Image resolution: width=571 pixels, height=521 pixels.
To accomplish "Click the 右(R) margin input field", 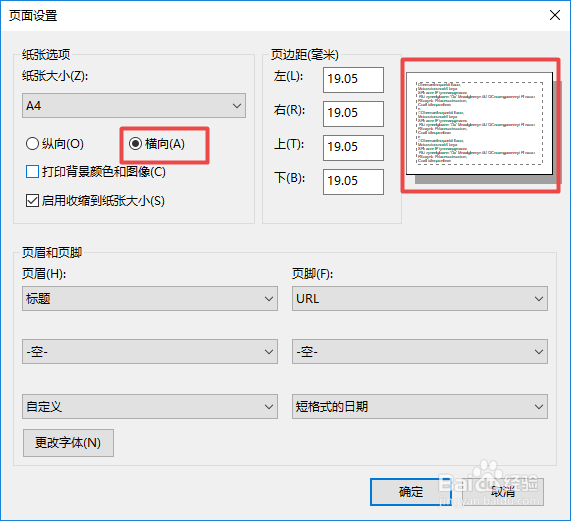I will point(353,114).
